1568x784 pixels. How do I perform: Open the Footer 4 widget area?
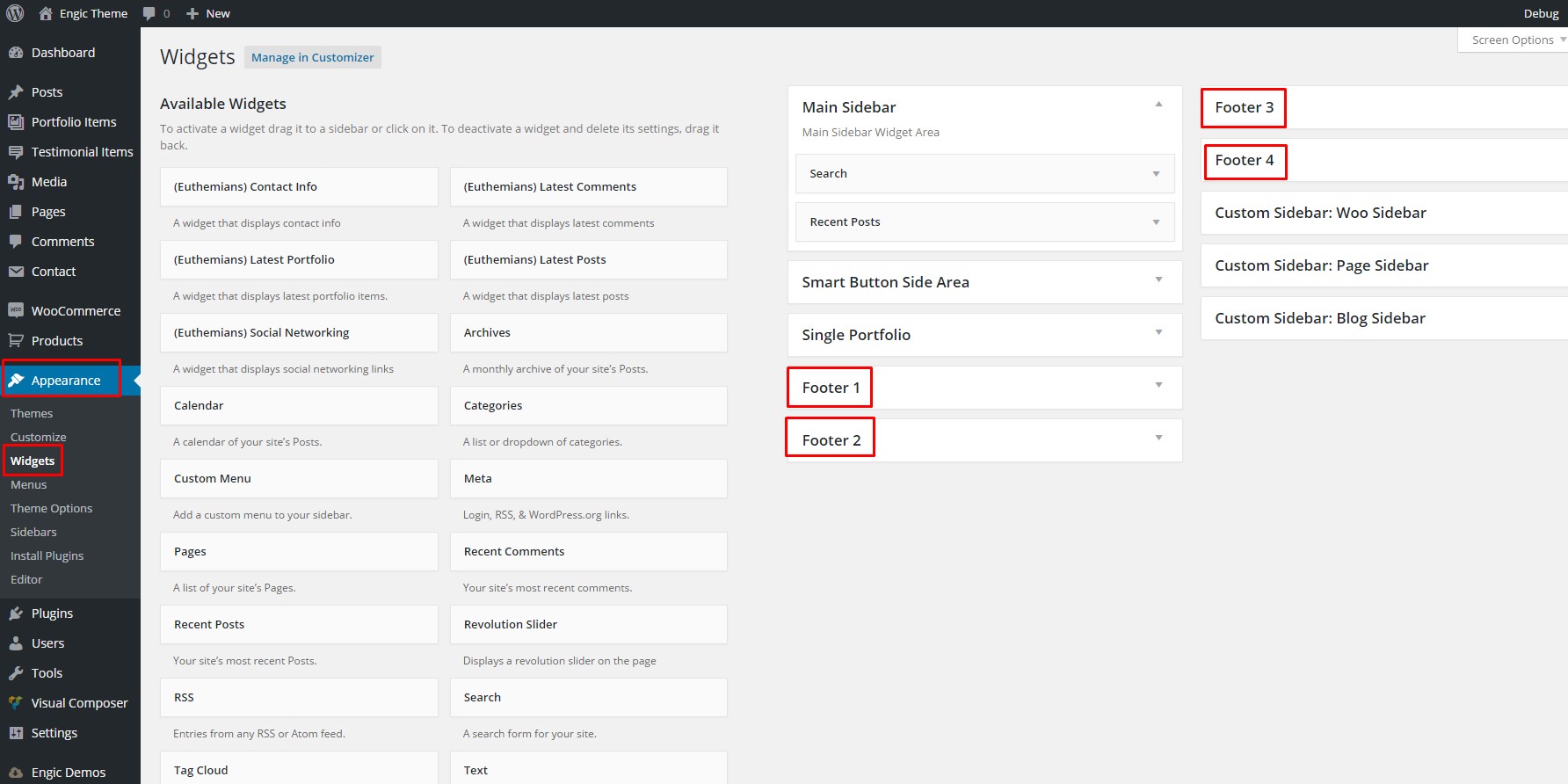tap(1384, 160)
